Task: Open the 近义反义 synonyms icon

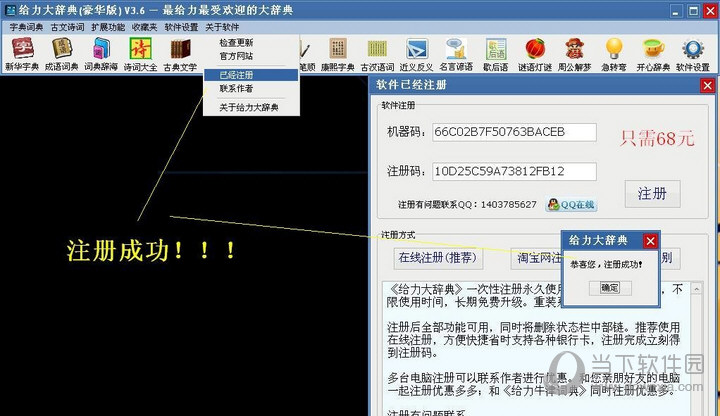Action: (416, 54)
